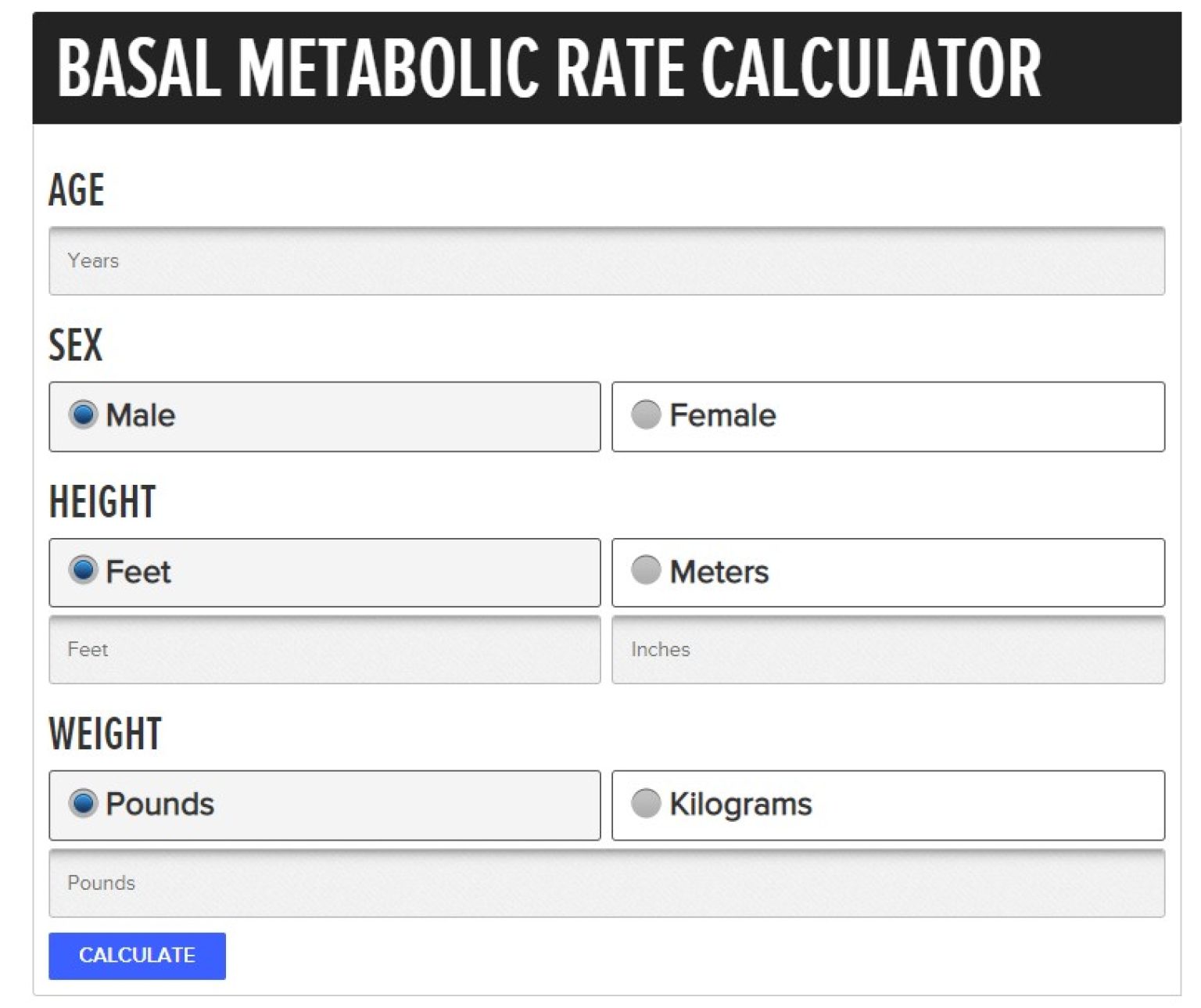This screenshot has width=1201, height=1008.
Task: Click the Male option label text
Action: point(141,416)
